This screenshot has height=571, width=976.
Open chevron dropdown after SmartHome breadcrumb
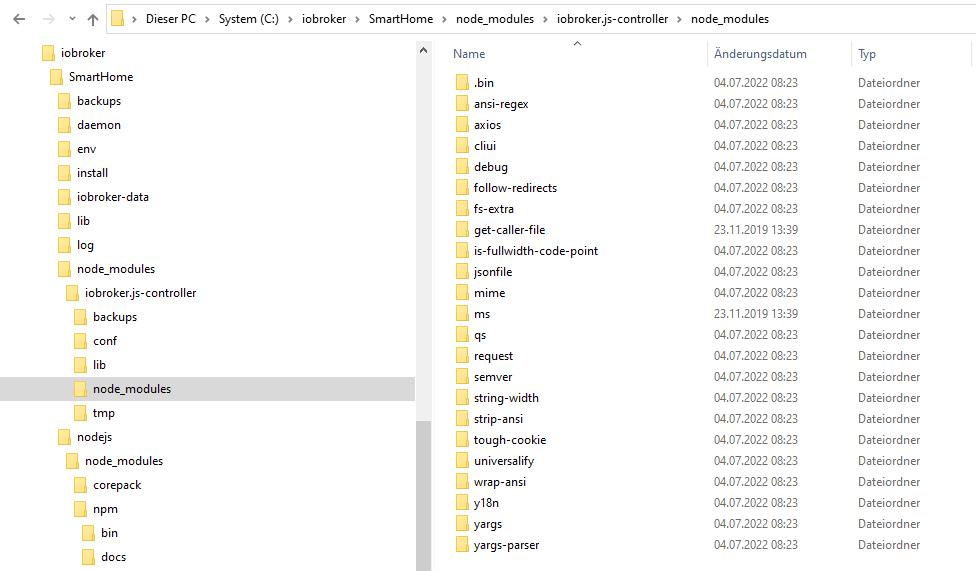[x=444, y=19]
